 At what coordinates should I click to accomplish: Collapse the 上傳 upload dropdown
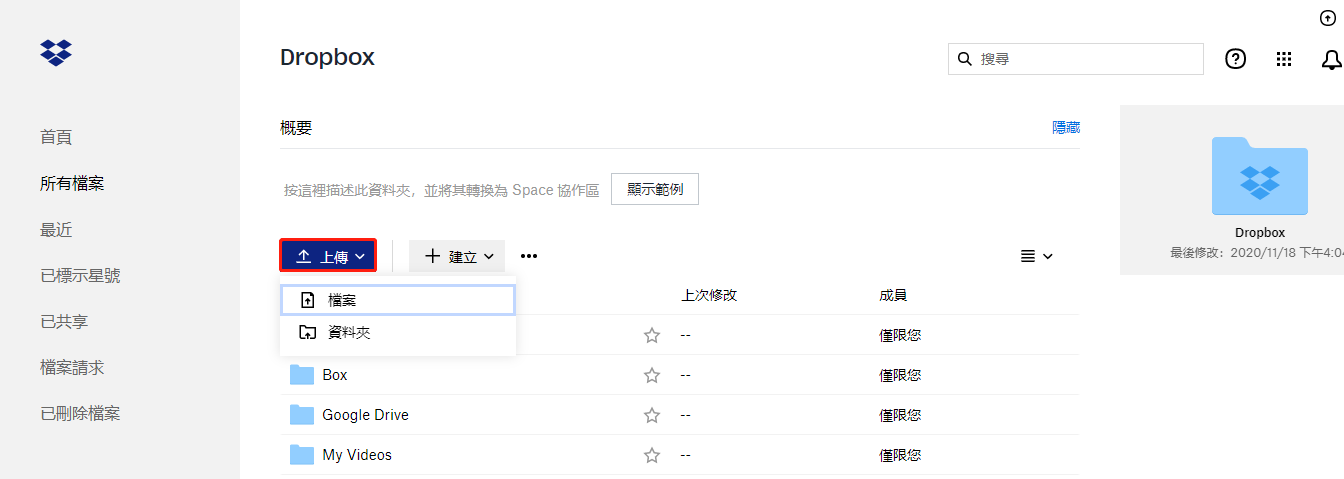pos(328,256)
